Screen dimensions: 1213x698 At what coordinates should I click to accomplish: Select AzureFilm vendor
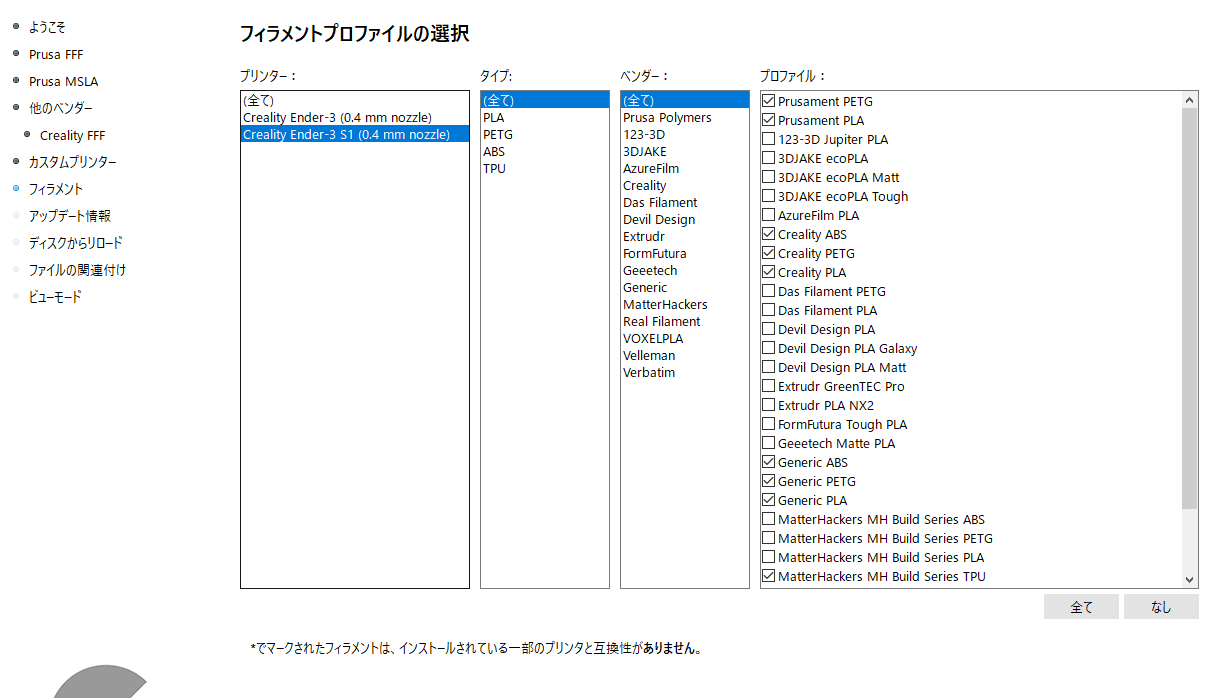click(685, 168)
